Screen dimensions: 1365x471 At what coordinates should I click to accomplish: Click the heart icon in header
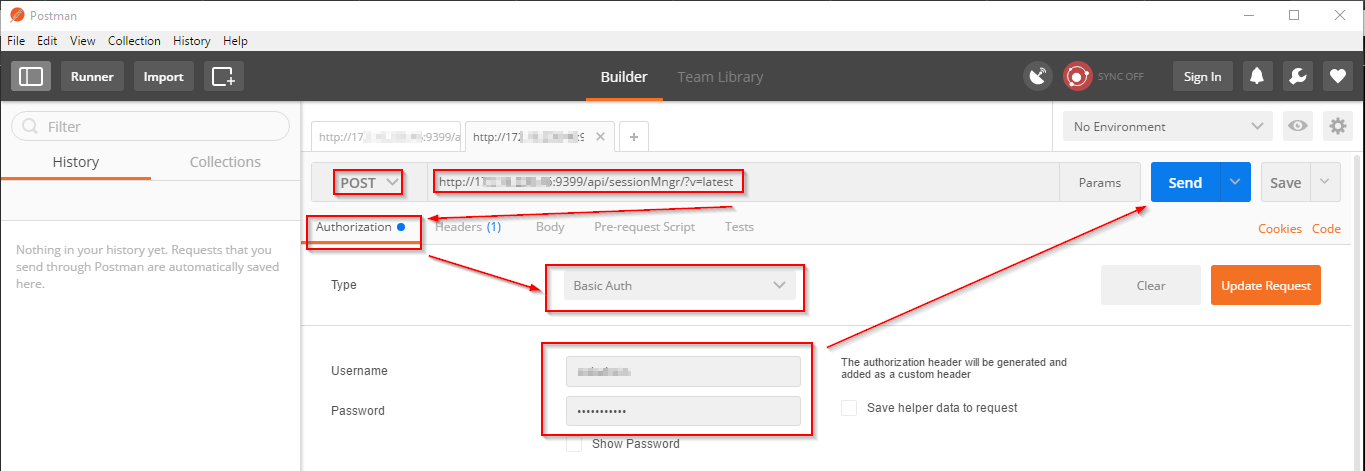click(1338, 76)
